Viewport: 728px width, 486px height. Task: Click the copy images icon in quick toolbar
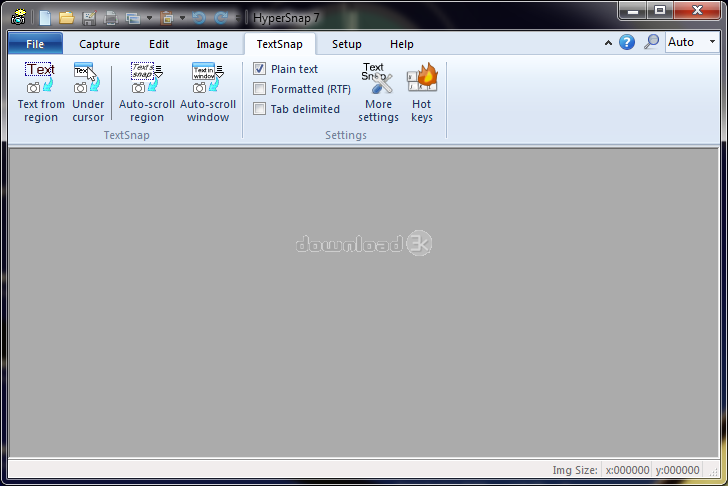coord(133,18)
